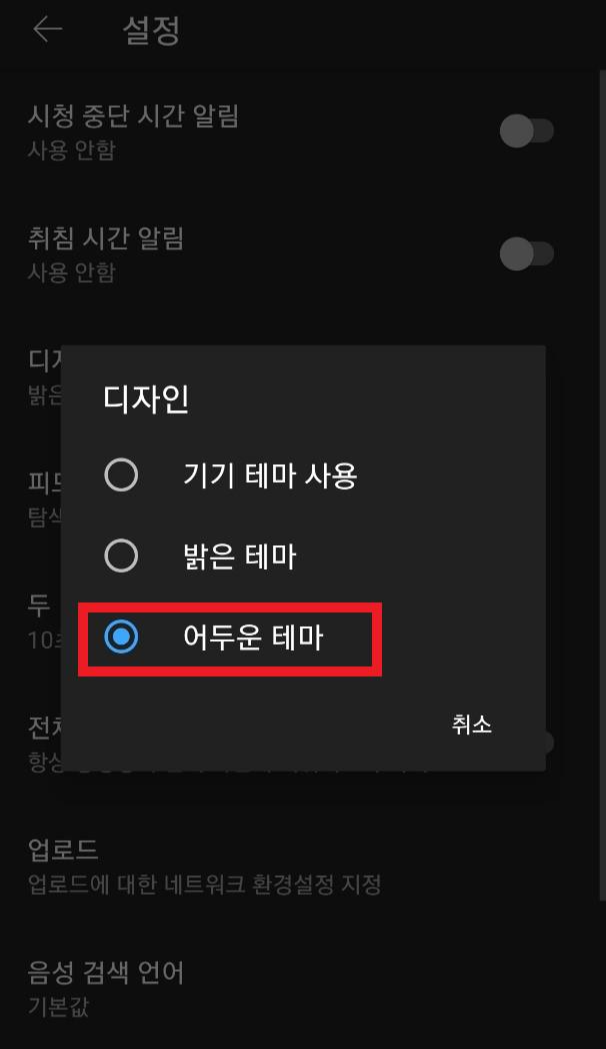Go back using the arrow icon
606x1049 pixels.
[47, 29]
